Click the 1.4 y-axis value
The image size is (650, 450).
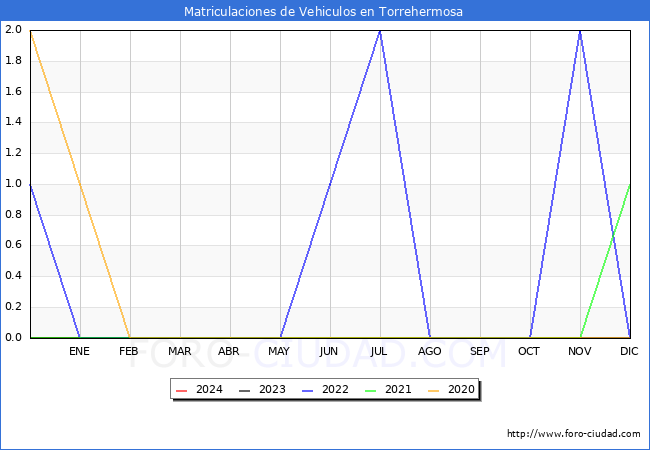point(13,122)
